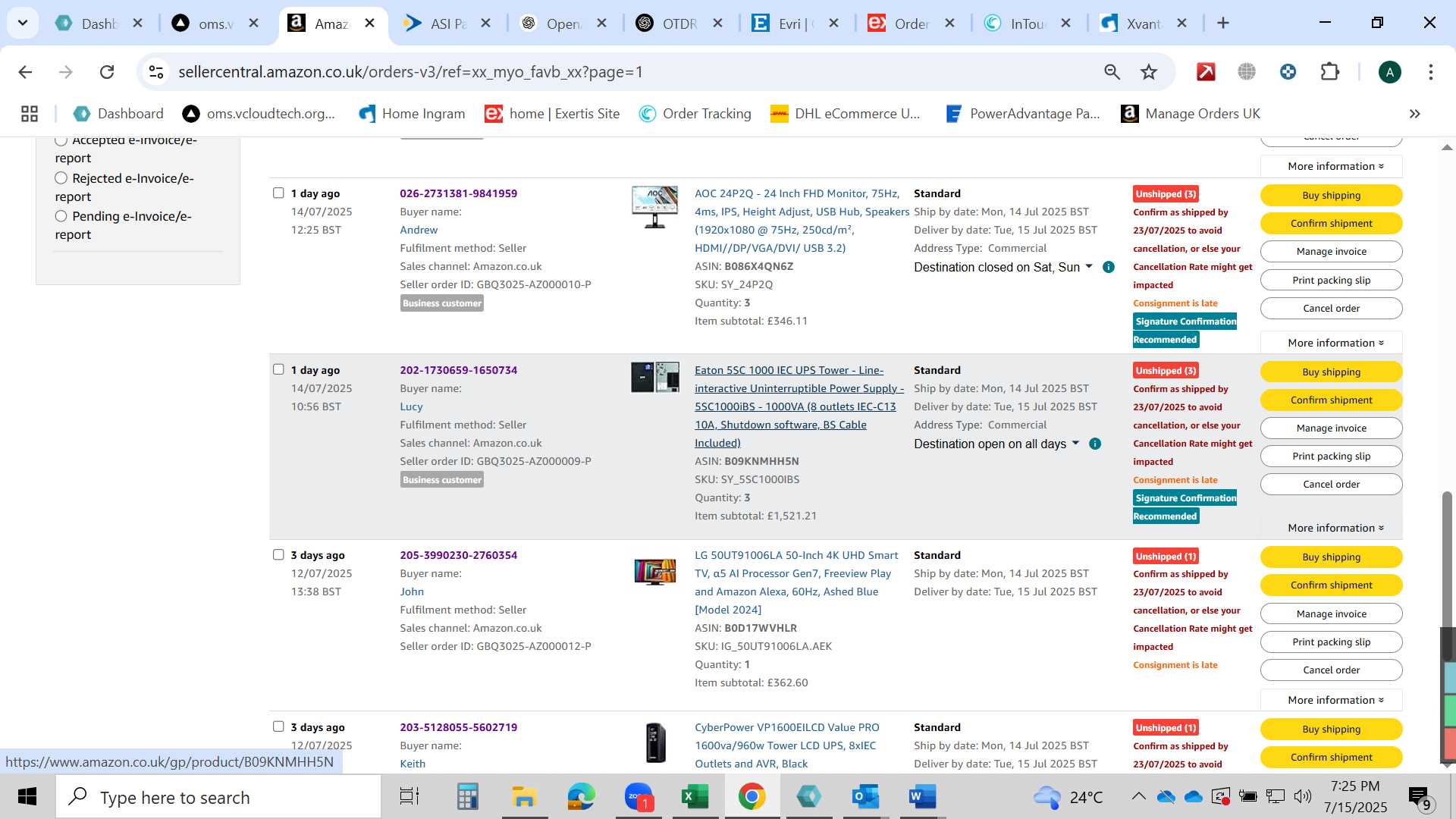Open the LG TV product thumbnail
The height and width of the screenshot is (819, 1456).
point(654,572)
